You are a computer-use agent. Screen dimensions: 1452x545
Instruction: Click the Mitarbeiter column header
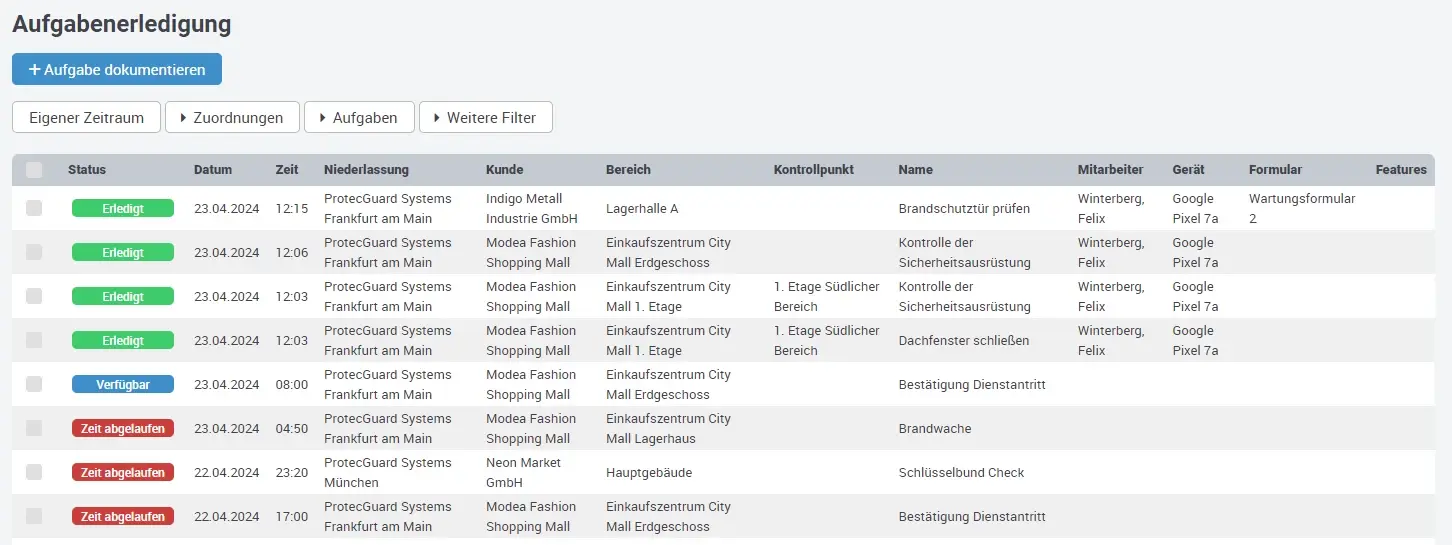(1110, 170)
